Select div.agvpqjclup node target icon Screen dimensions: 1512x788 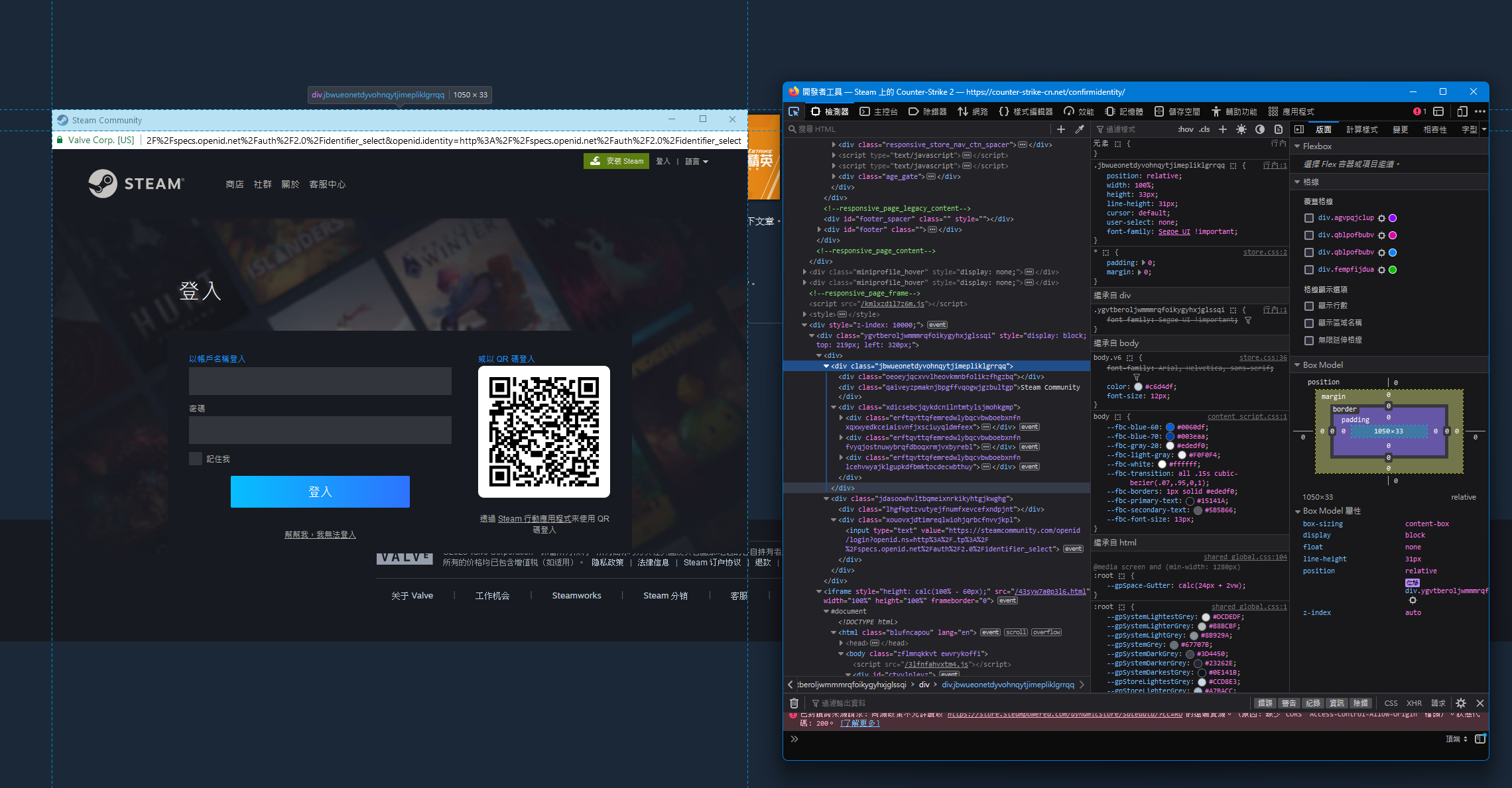pos(1381,218)
